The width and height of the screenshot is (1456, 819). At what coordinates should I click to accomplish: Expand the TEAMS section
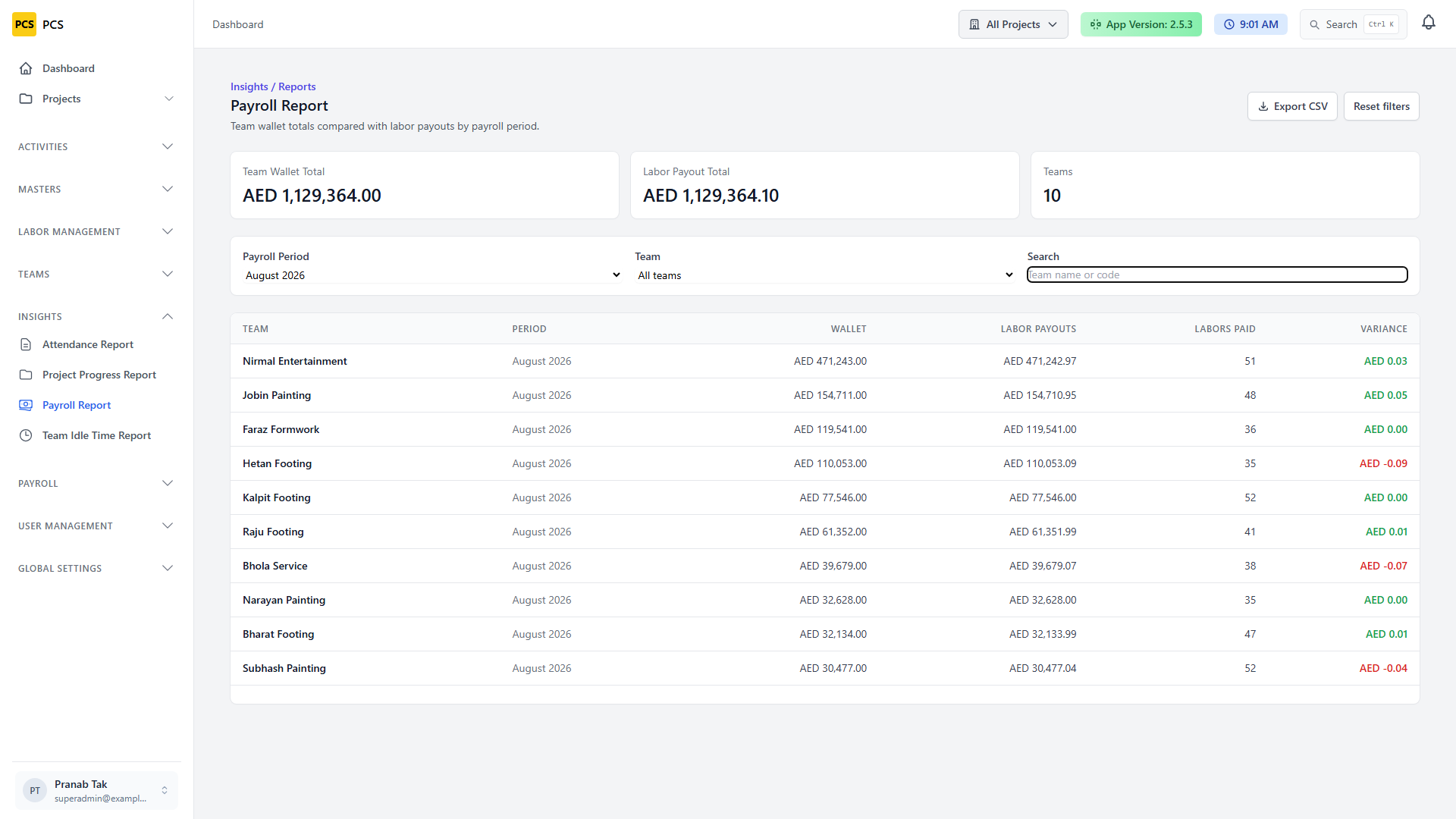[x=96, y=274]
